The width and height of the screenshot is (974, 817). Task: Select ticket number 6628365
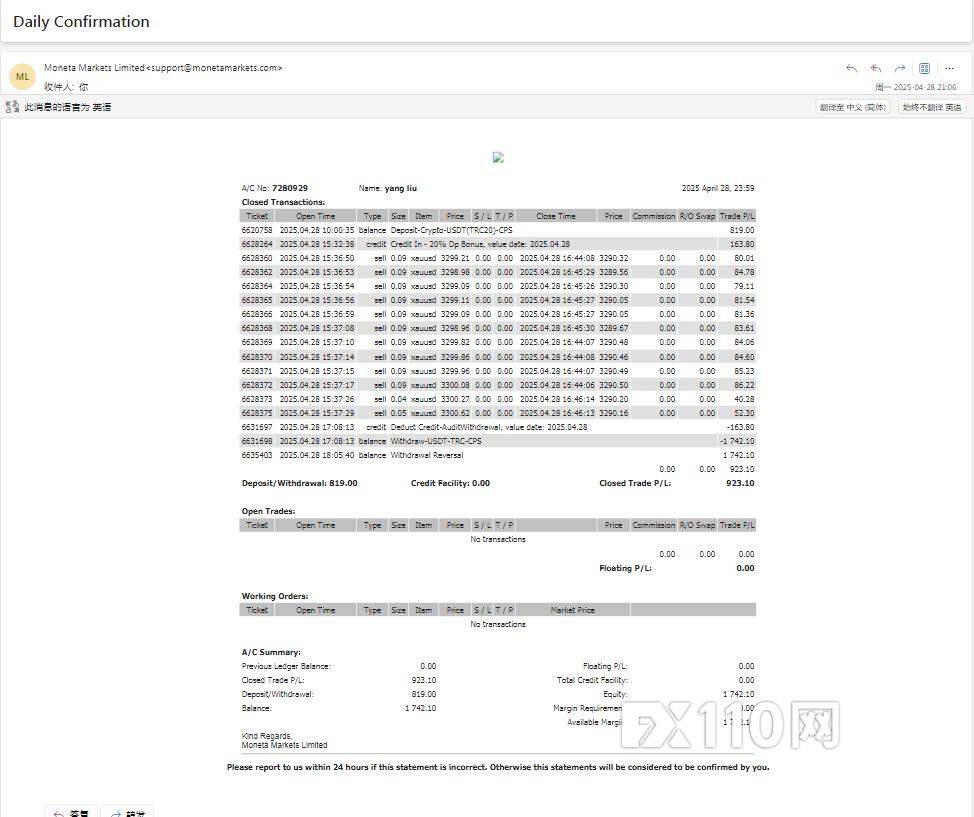257,300
